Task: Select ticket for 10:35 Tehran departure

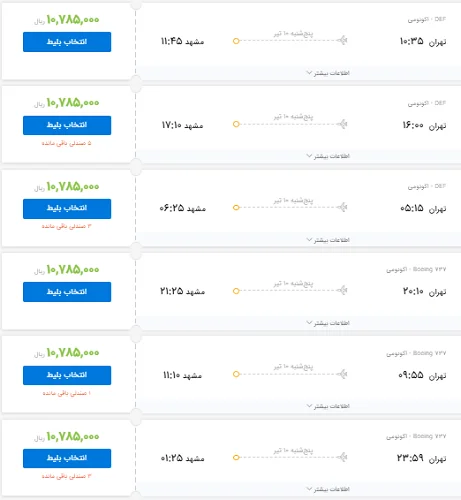Action: (x=67, y=42)
